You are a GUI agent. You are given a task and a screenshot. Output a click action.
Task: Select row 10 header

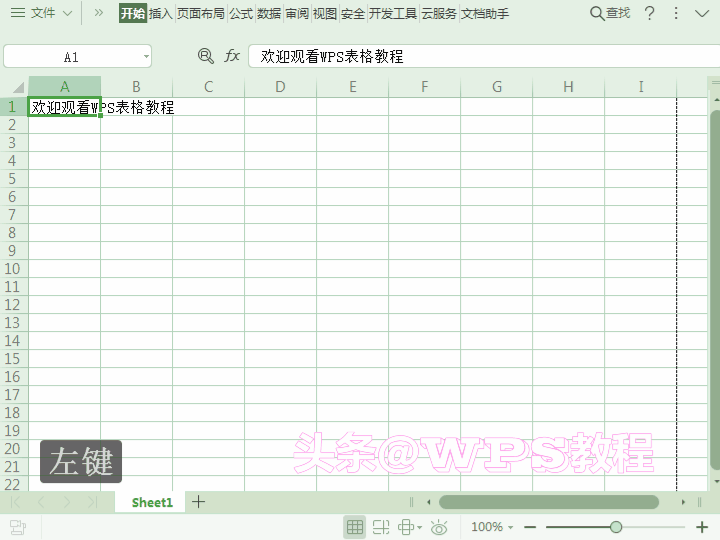pos(13,269)
